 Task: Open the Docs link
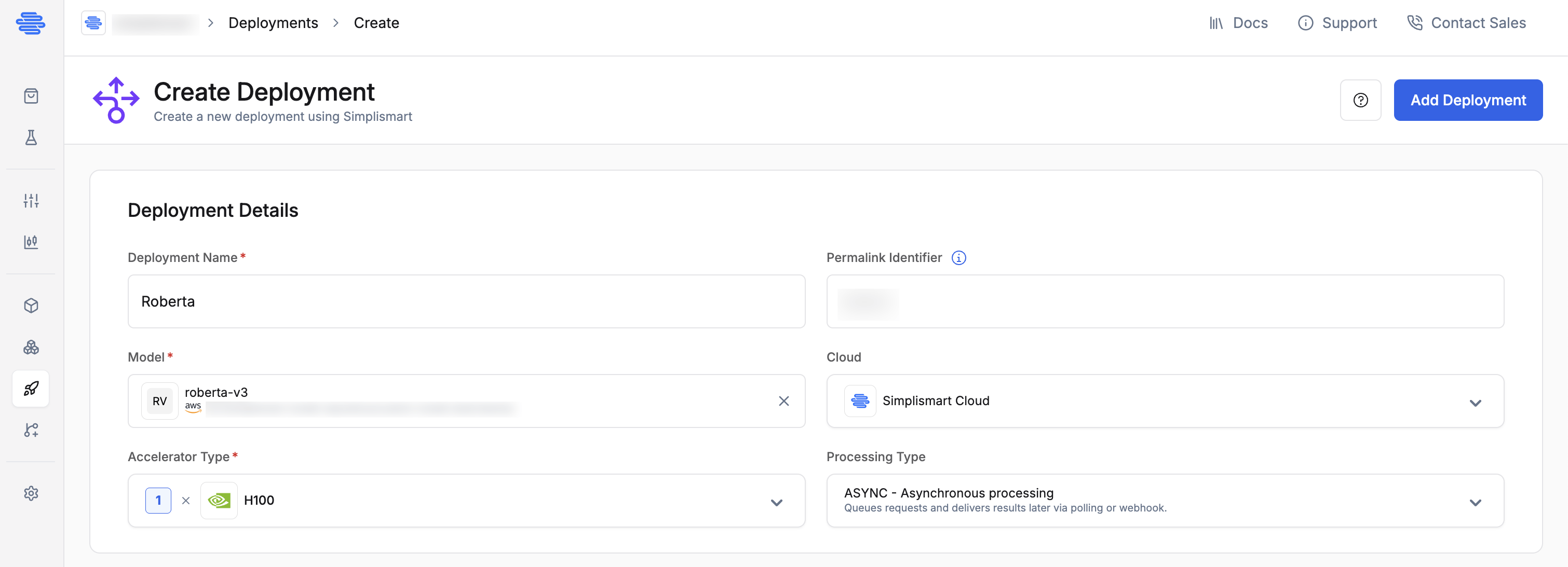point(1238,23)
